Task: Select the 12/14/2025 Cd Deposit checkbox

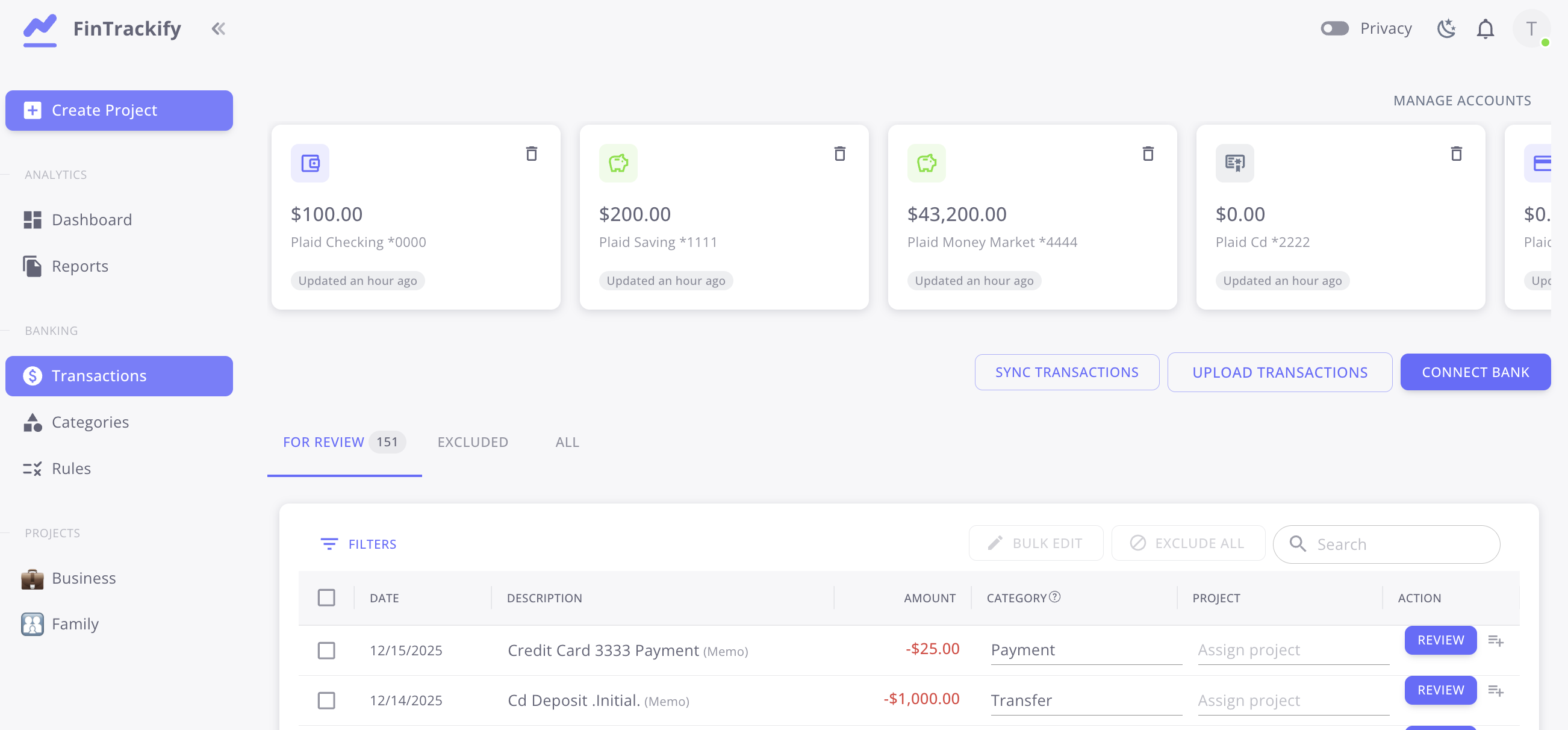Action: click(x=326, y=700)
